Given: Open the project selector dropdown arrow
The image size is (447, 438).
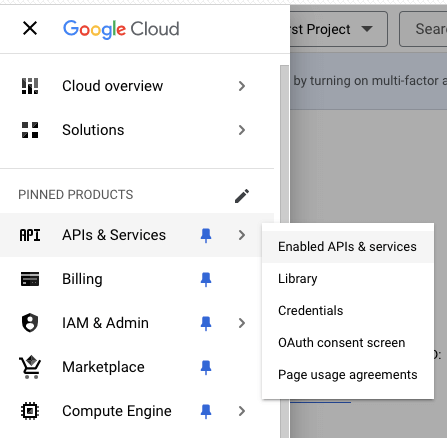Looking at the screenshot, I should (x=367, y=29).
